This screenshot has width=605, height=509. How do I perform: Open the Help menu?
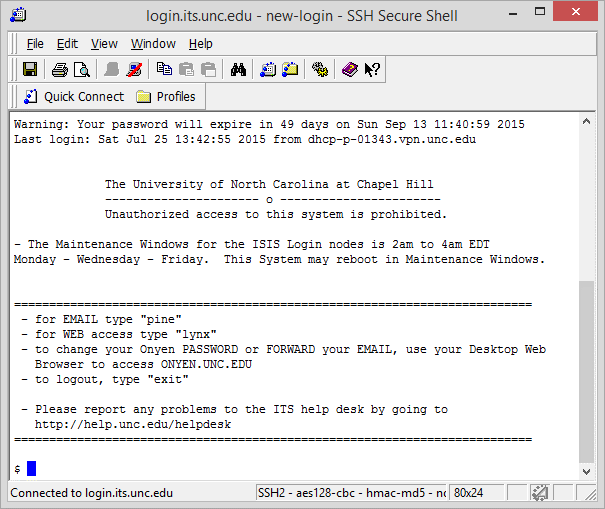click(201, 44)
